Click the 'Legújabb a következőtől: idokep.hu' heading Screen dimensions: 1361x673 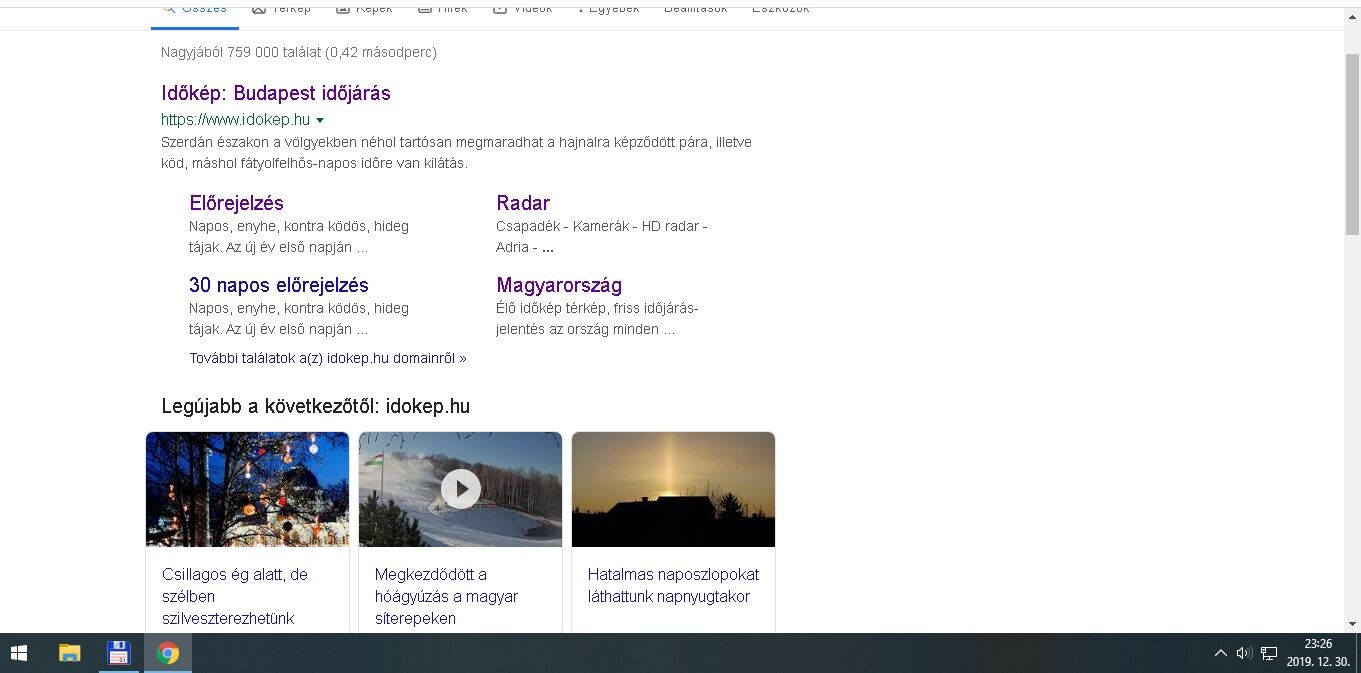point(315,406)
